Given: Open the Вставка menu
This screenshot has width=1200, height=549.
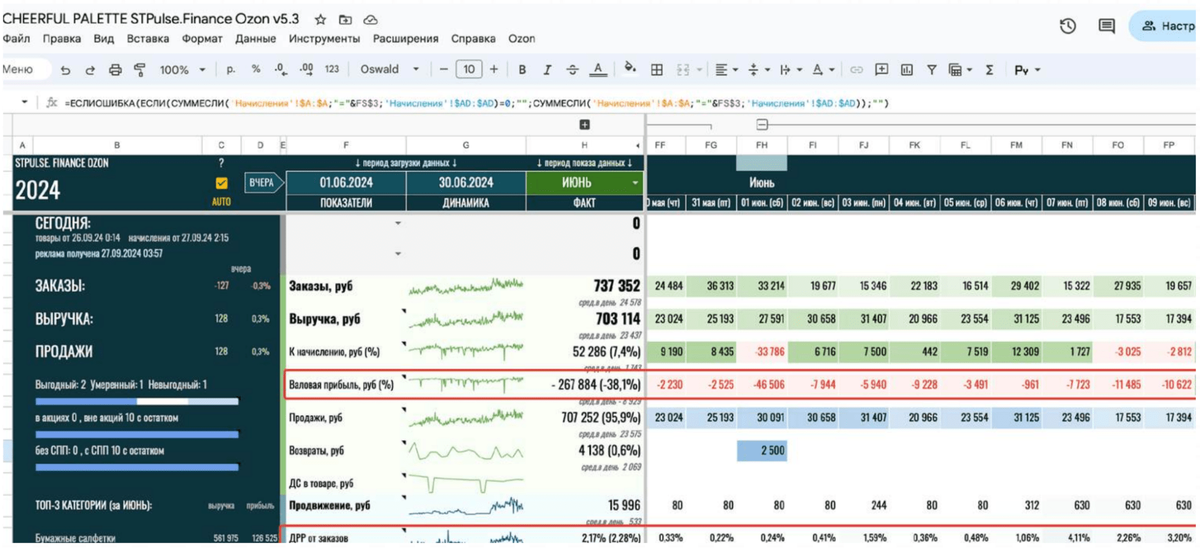Looking at the screenshot, I should (148, 39).
